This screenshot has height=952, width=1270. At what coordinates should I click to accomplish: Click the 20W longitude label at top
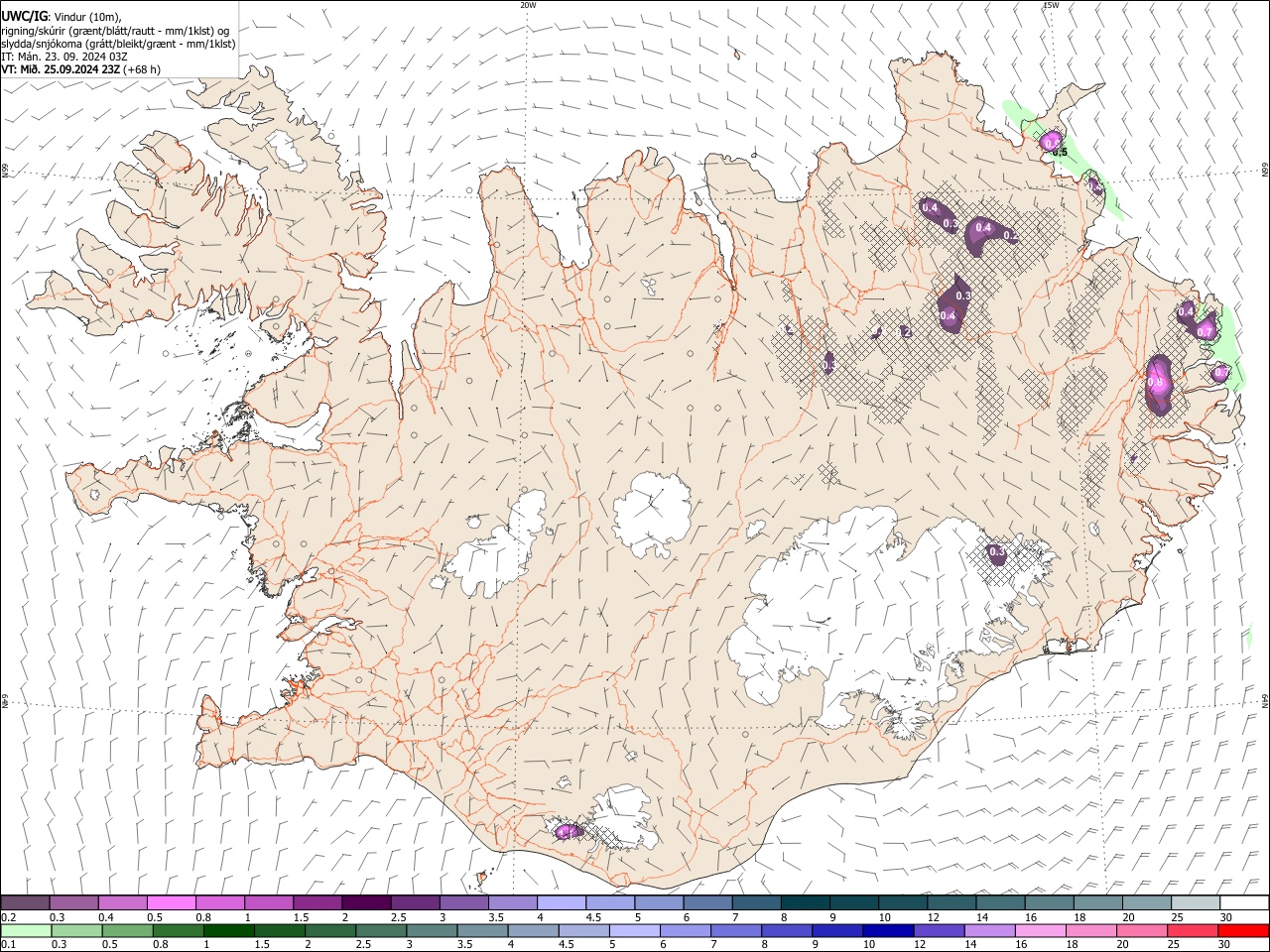[528, 5]
